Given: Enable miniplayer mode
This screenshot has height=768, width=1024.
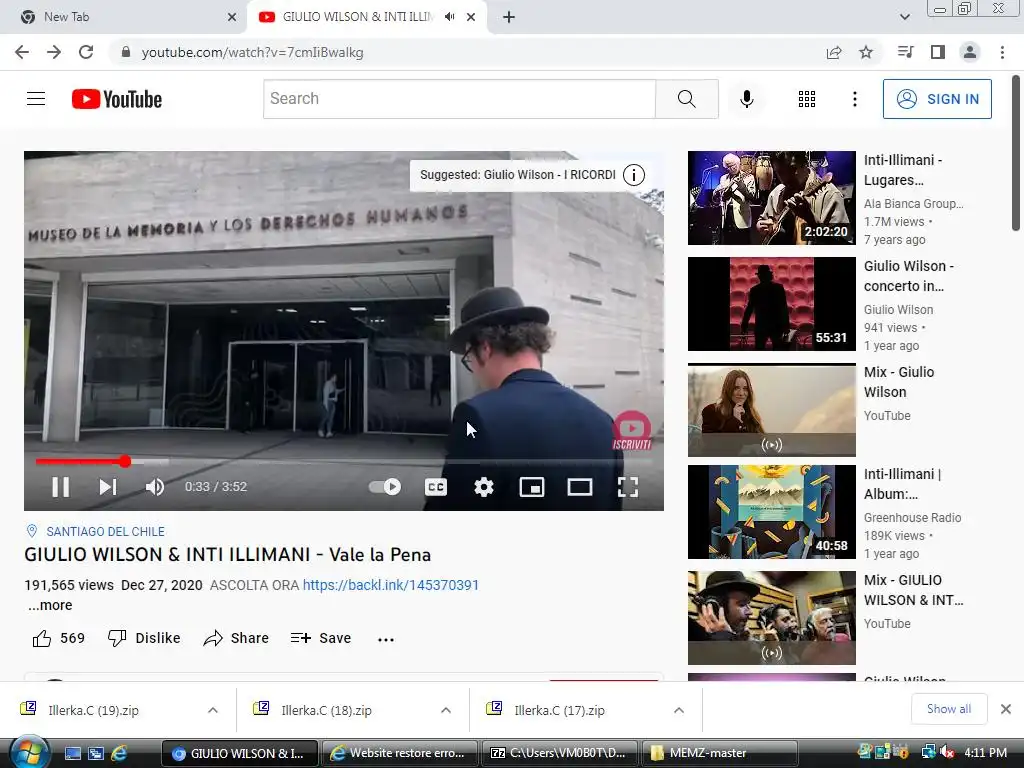Looking at the screenshot, I should click(x=532, y=487).
